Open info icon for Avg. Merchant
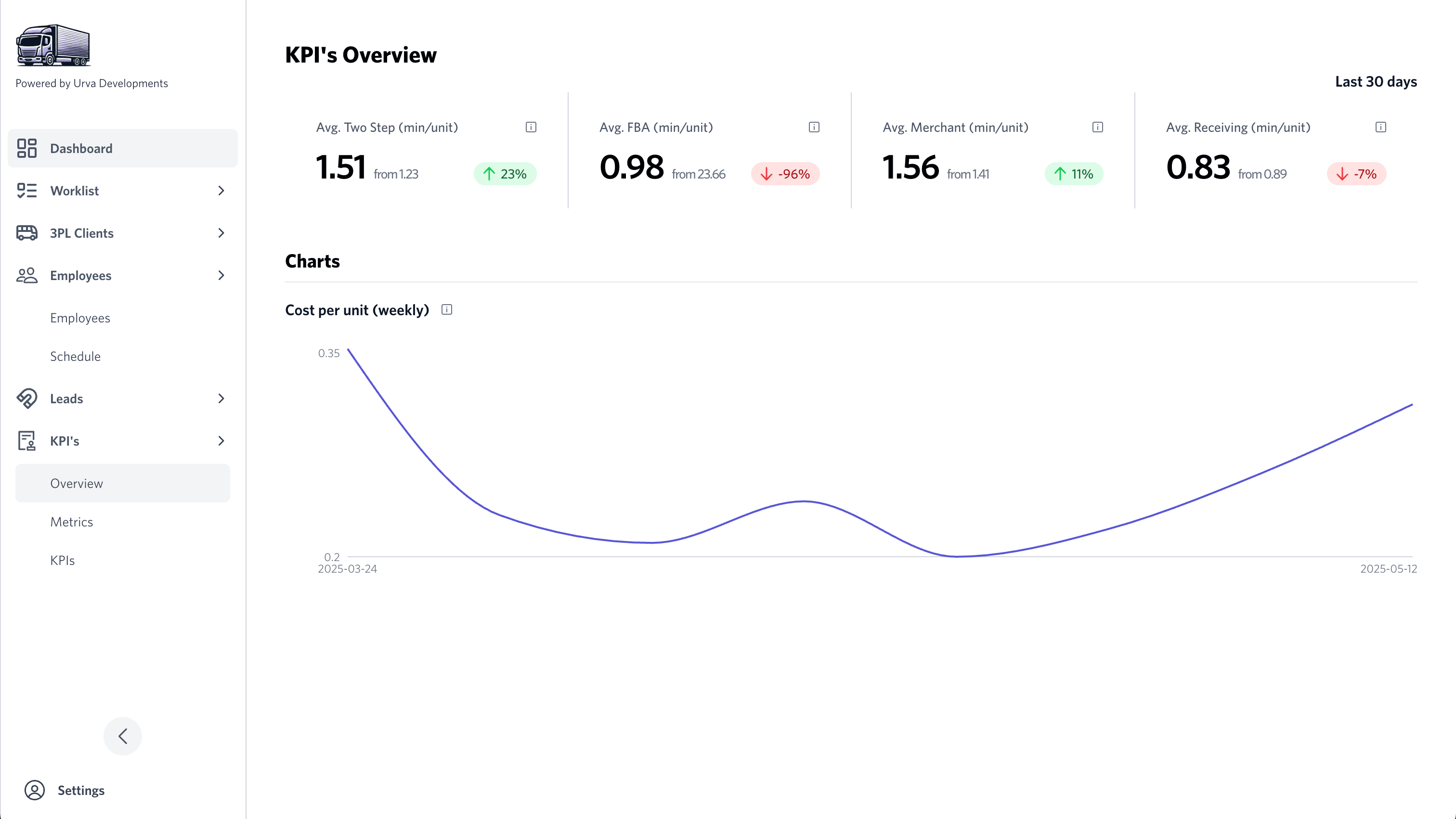Viewport: 1456px width, 819px height. point(1098,127)
